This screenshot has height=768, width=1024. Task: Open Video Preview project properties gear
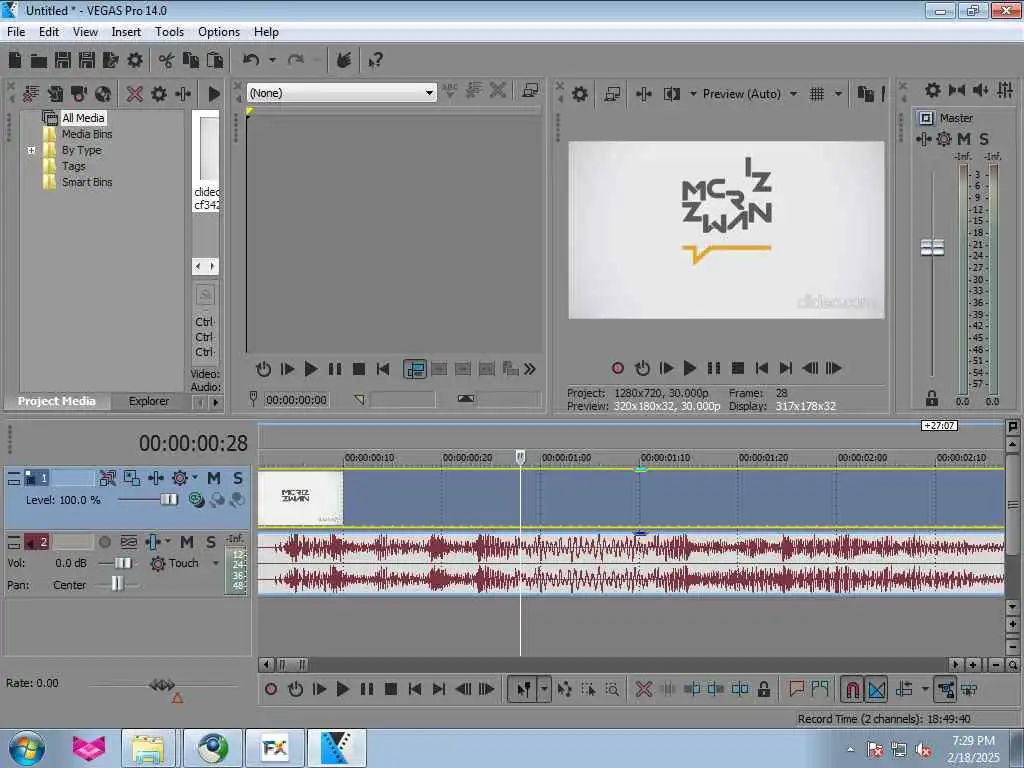click(x=580, y=94)
